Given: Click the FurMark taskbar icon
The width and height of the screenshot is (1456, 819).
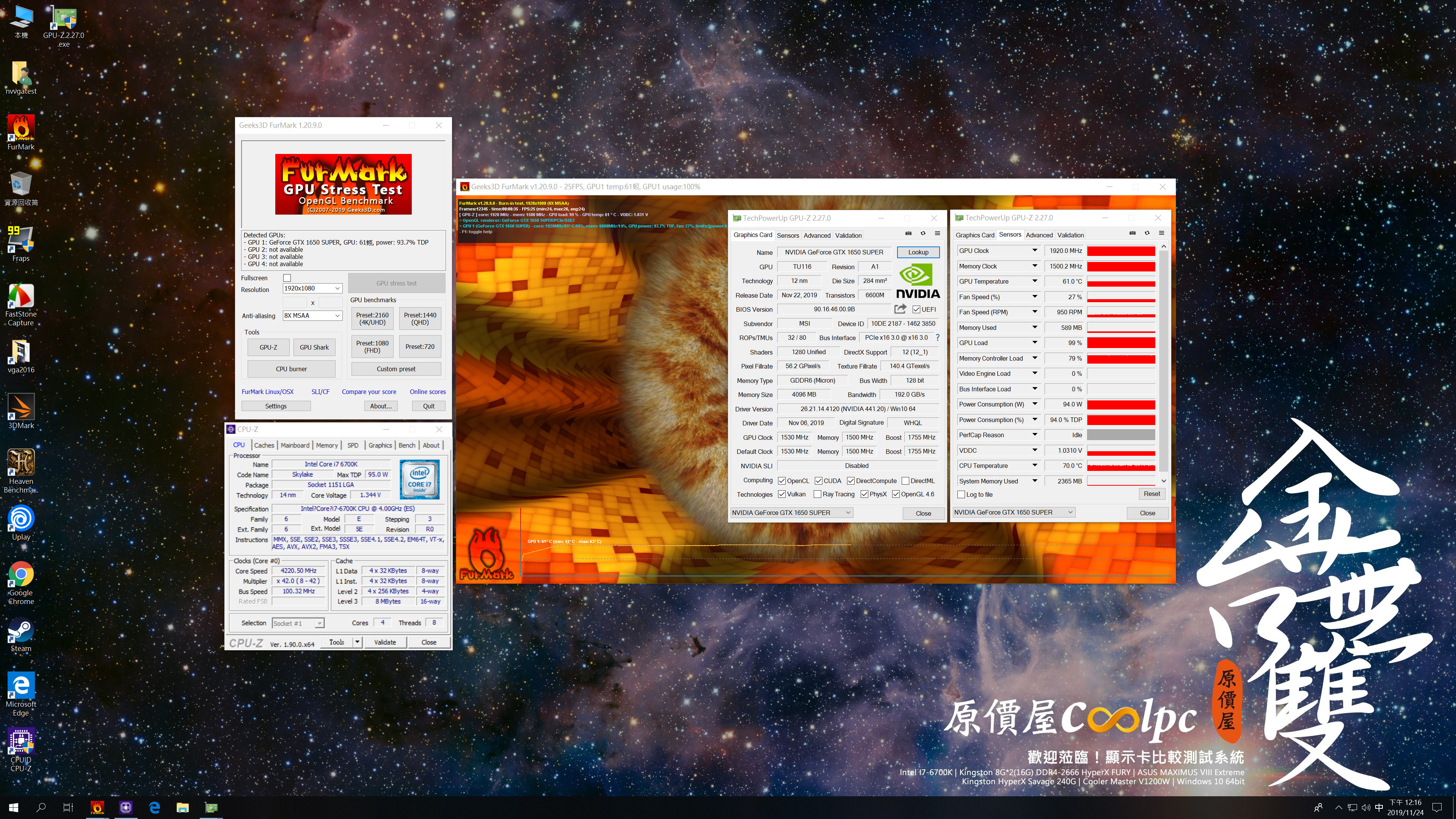Looking at the screenshot, I should [97, 807].
